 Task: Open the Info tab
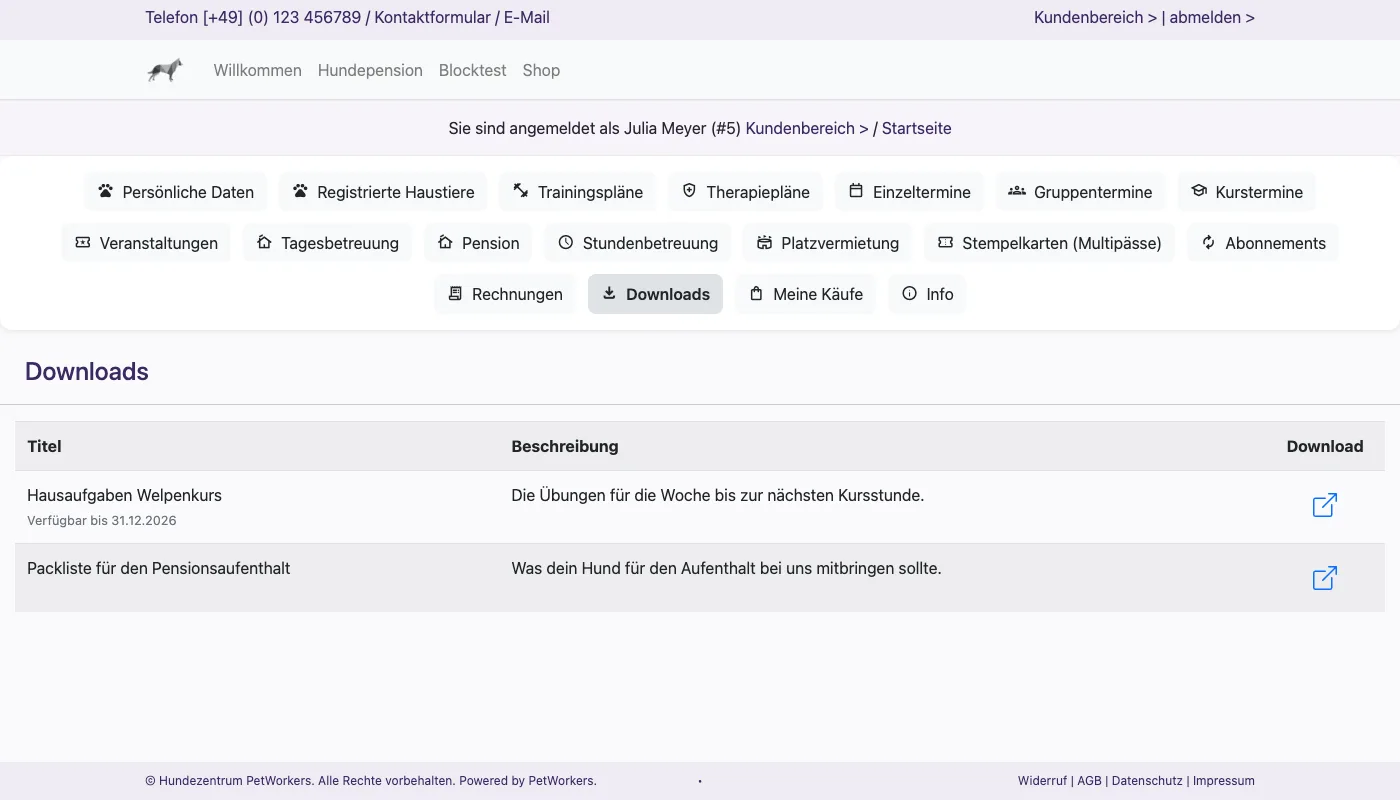click(927, 294)
